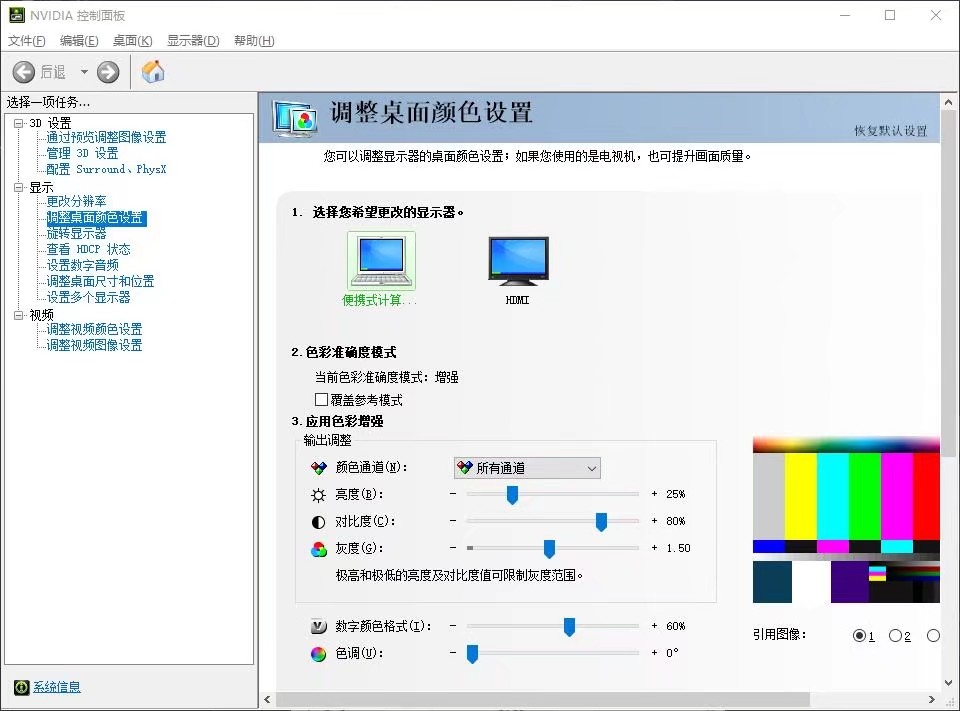Click the 色调 hue slider thumb
Viewport: 960px width, 711px height.
[472, 654]
